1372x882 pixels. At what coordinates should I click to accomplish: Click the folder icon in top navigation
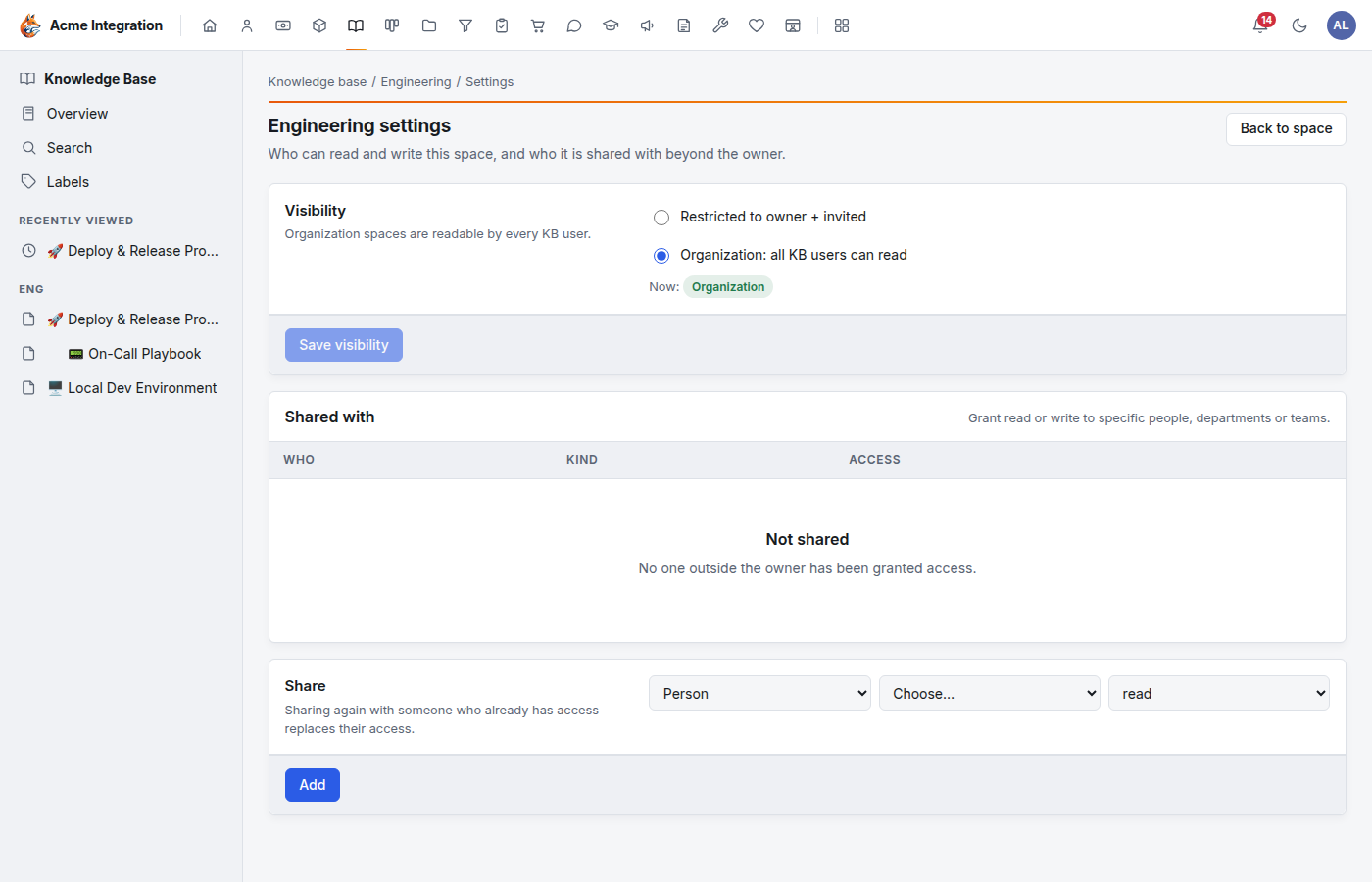429,25
